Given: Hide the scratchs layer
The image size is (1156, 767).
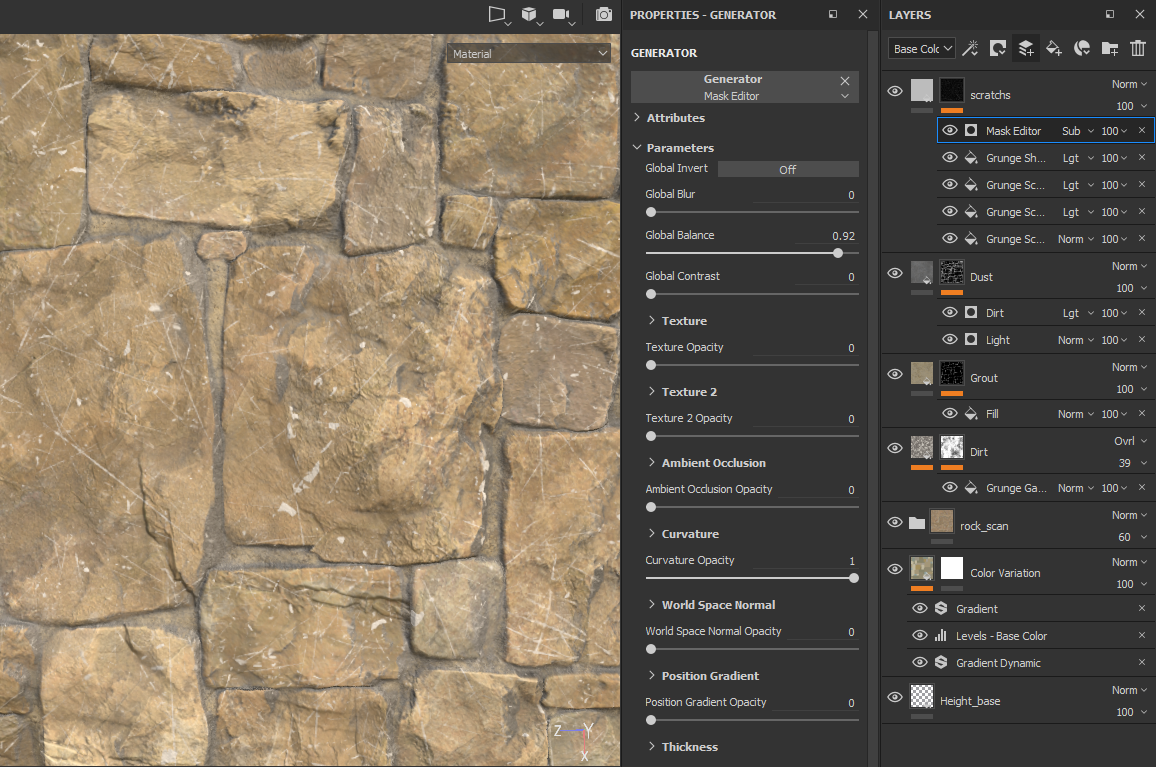Looking at the screenshot, I should point(895,91).
